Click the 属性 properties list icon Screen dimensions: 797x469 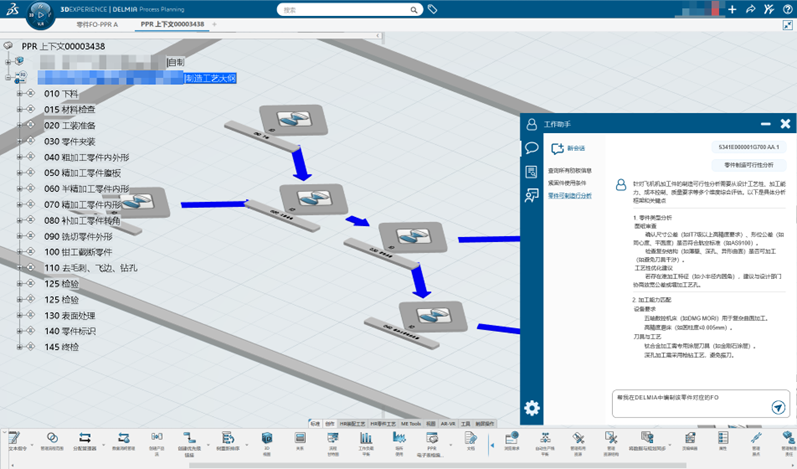click(x=722, y=438)
